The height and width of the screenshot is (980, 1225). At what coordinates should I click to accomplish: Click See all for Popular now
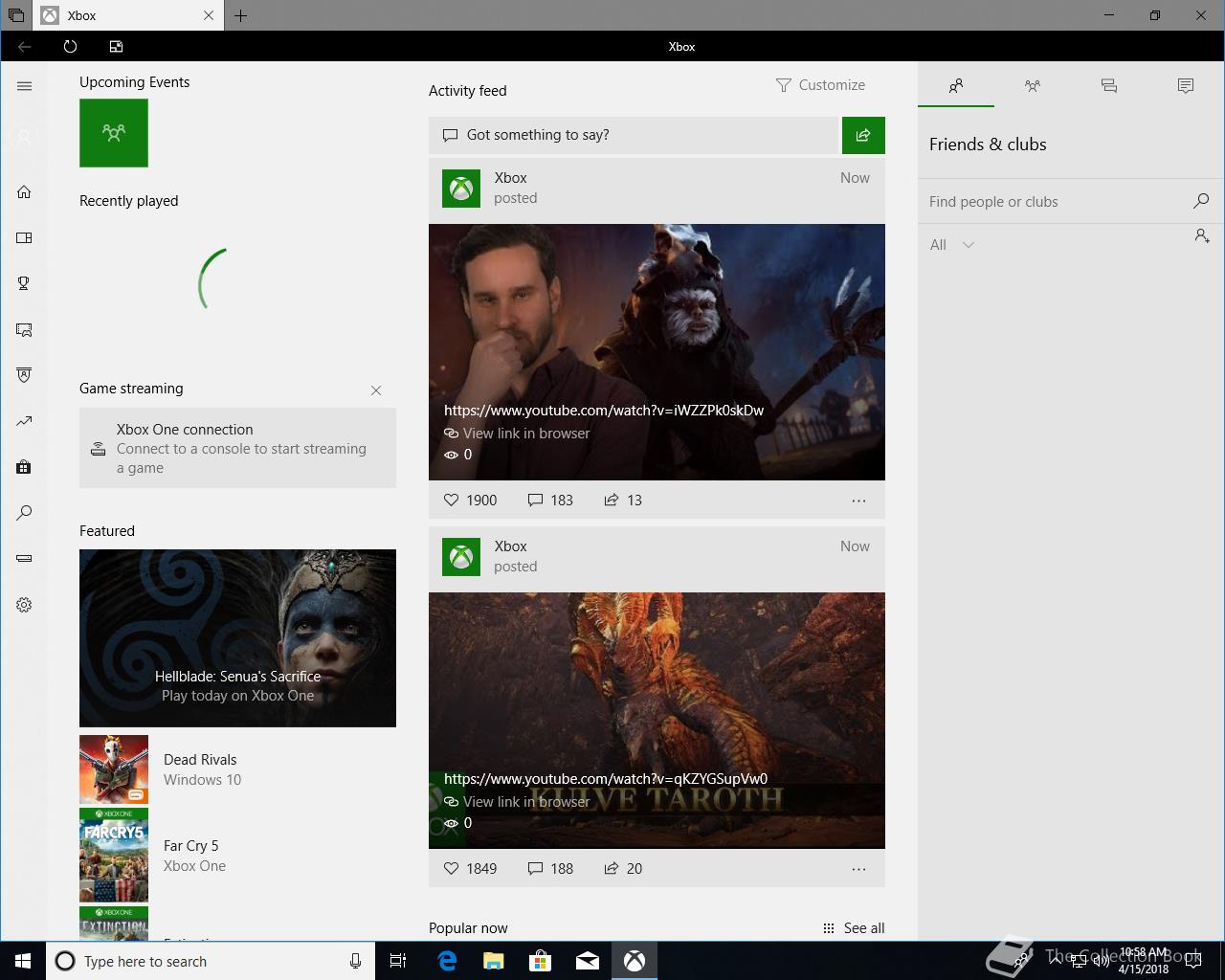[x=854, y=928]
